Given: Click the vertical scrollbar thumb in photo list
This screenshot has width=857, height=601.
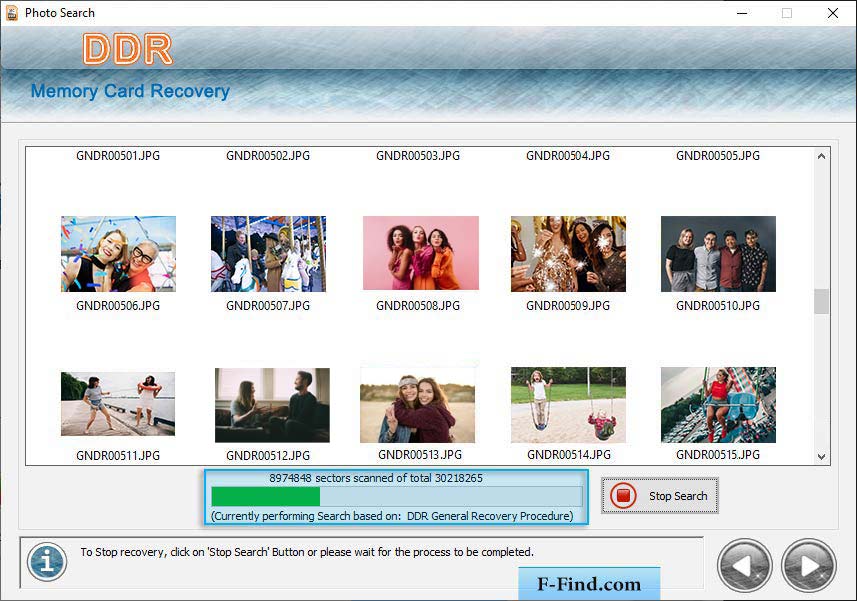Looking at the screenshot, I should [x=821, y=301].
